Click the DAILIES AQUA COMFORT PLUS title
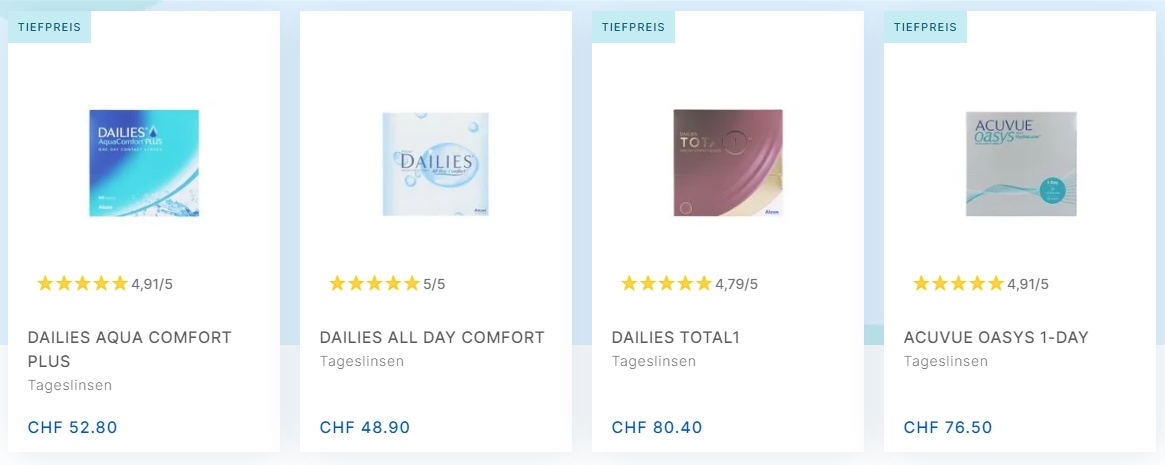The width and height of the screenshot is (1165, 465). pos(130,349)
